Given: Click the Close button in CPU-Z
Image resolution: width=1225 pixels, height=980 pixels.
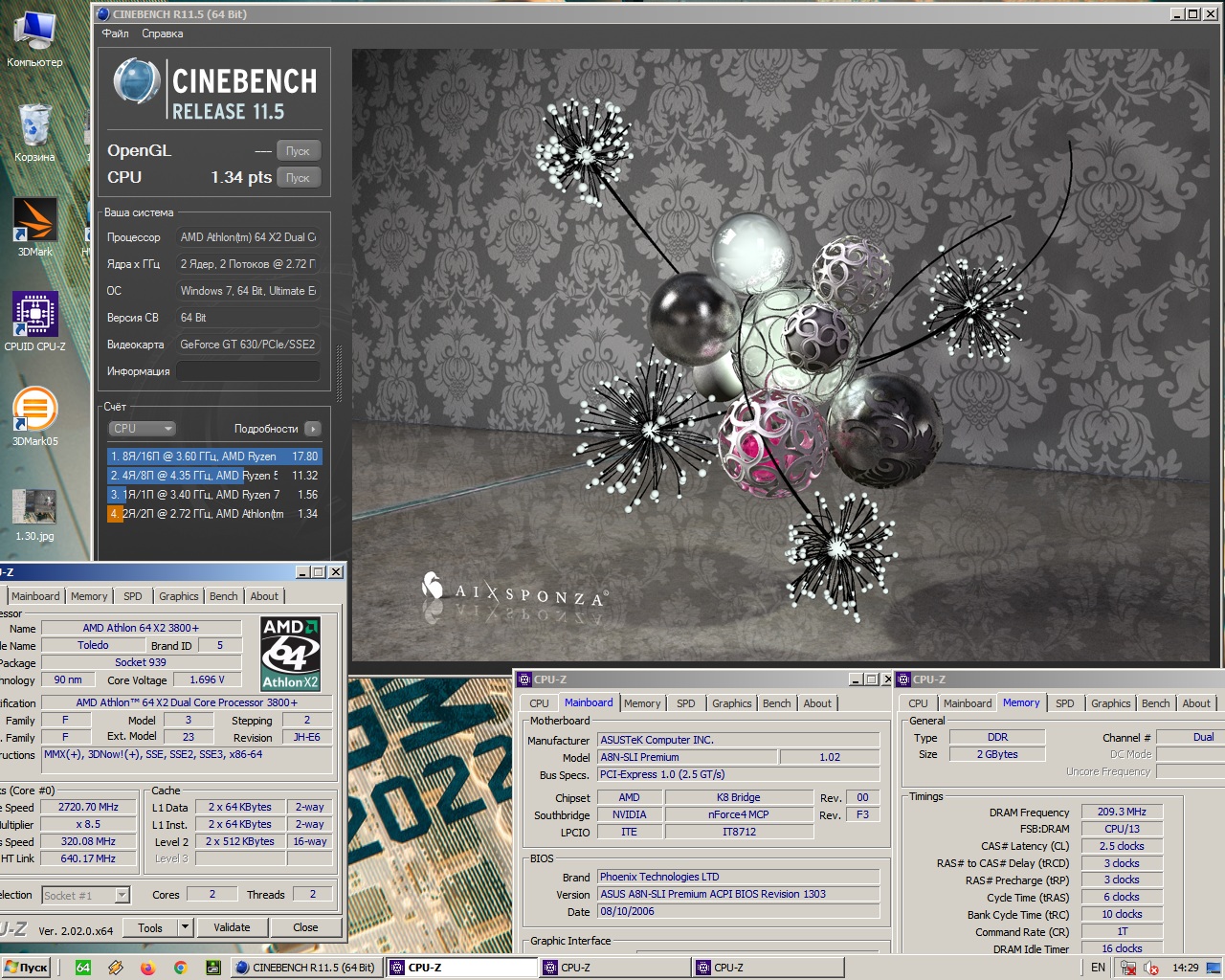Looking at the screenshot, I should click(305, 927).
